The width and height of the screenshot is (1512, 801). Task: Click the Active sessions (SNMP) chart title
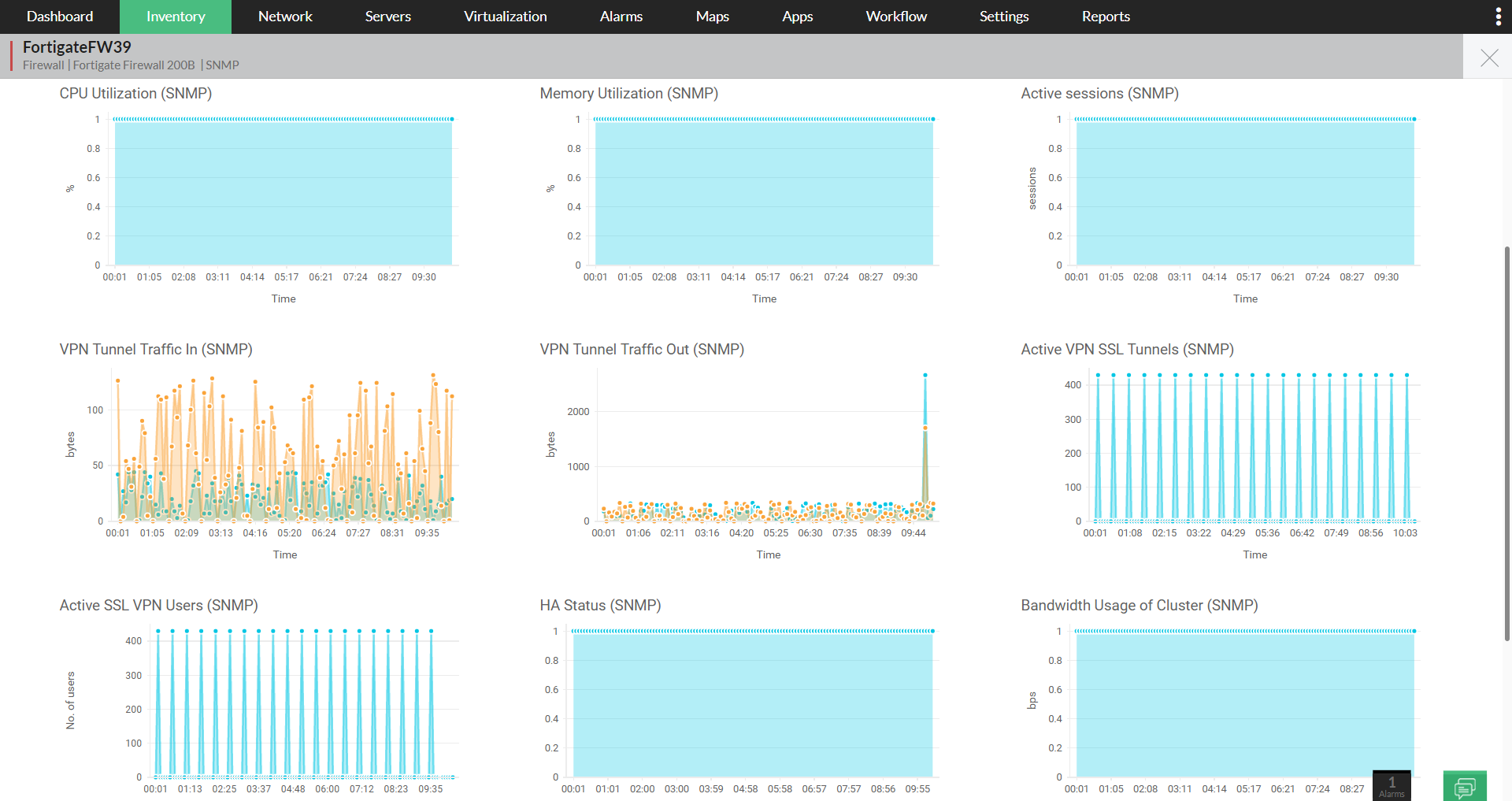click(1099, 94)
